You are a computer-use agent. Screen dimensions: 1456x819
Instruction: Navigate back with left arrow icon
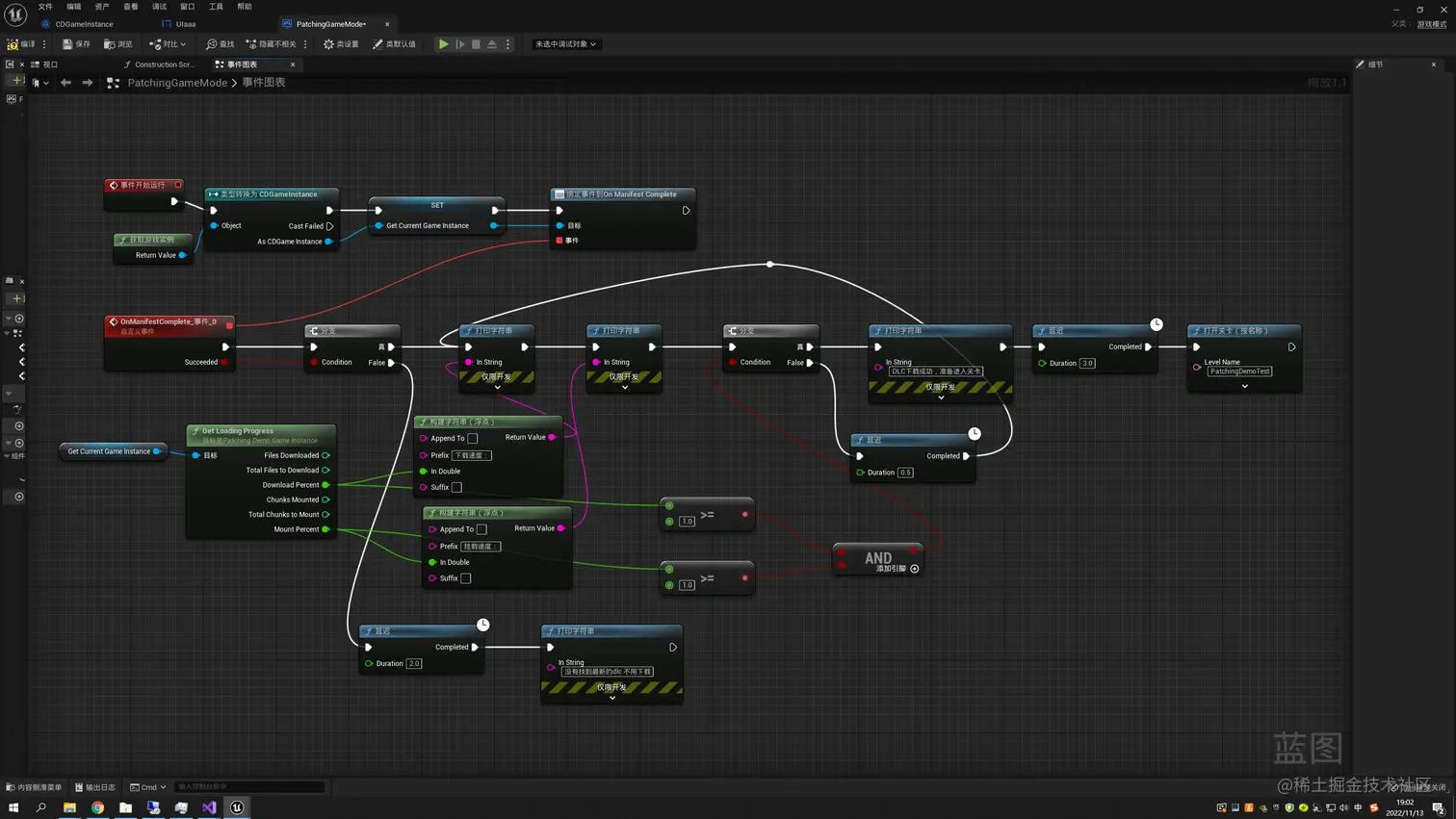point(65,83)
